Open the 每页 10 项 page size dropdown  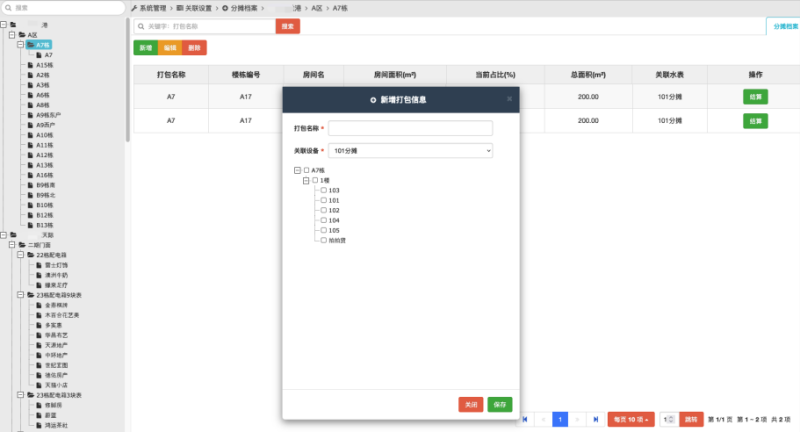631,419
